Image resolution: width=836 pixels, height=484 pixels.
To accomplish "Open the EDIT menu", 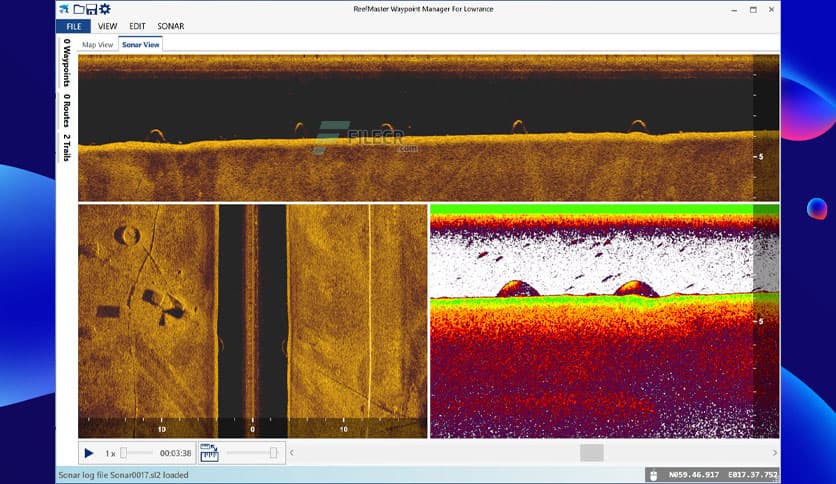I will tap(137, 26).
